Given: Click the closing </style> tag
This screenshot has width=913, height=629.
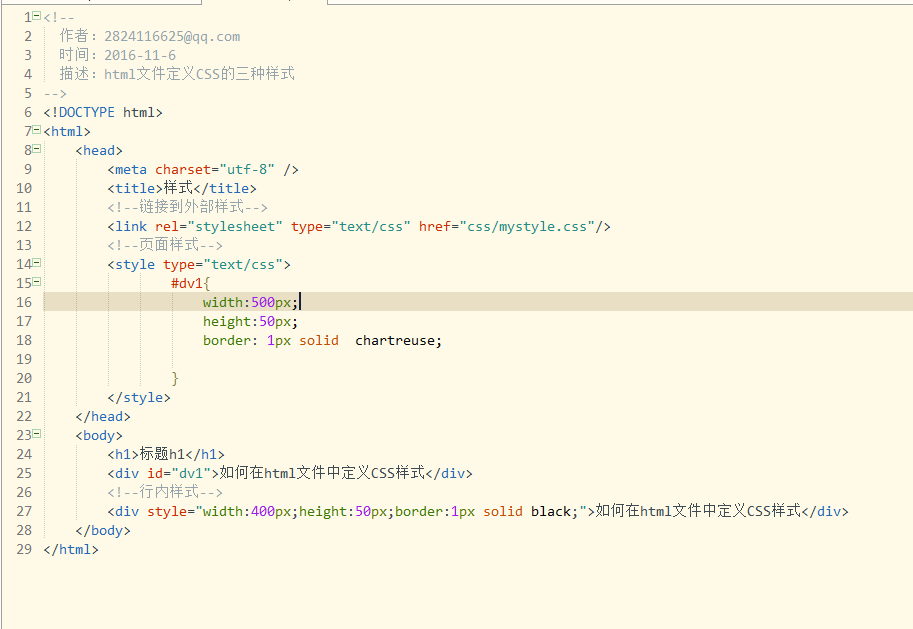Looking at the screenshot, I should [139, 397].
